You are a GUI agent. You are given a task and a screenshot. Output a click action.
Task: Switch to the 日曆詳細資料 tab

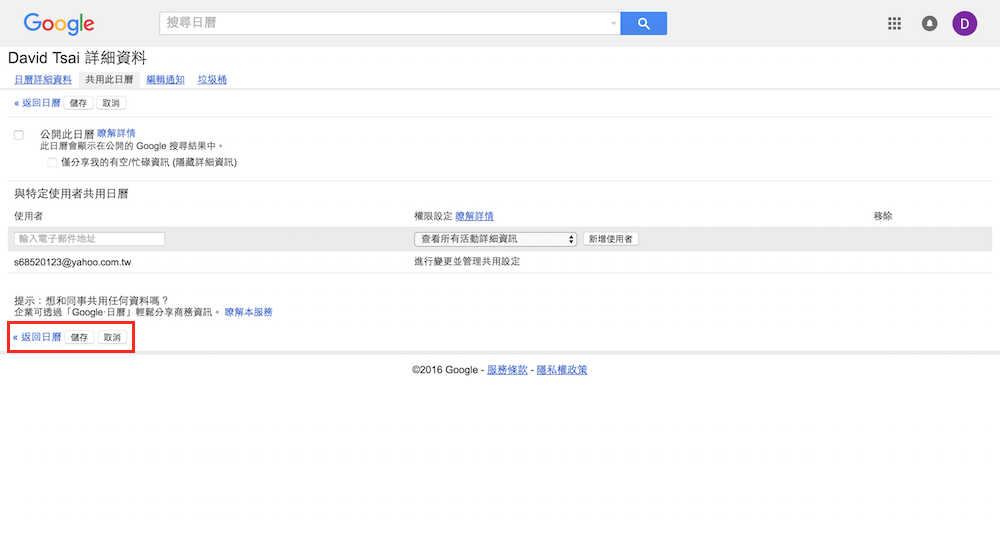pos(43,80)
